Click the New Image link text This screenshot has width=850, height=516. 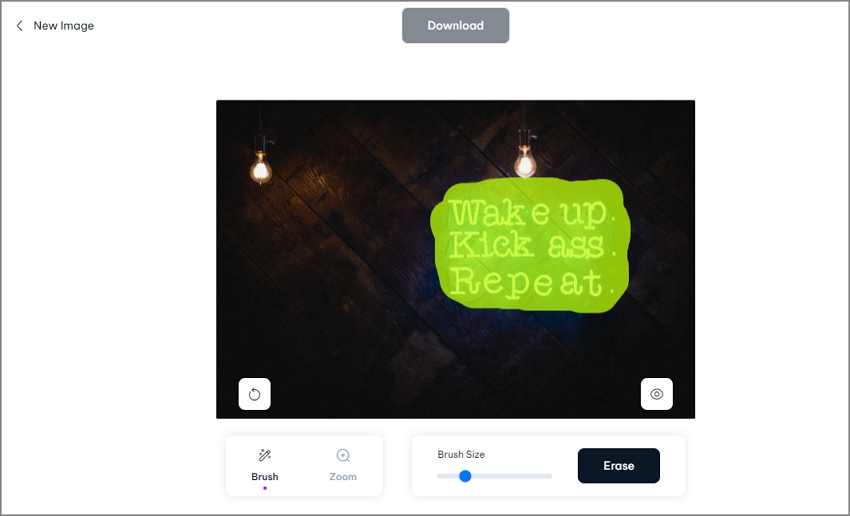click(63, 26)
